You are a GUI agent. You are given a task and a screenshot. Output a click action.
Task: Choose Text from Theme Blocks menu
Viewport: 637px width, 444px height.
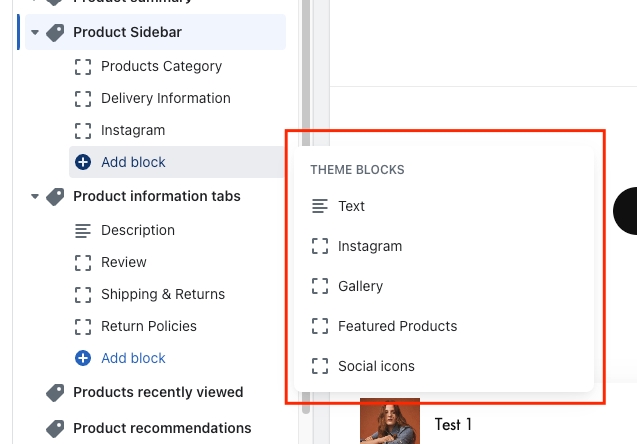click(351, 207)
